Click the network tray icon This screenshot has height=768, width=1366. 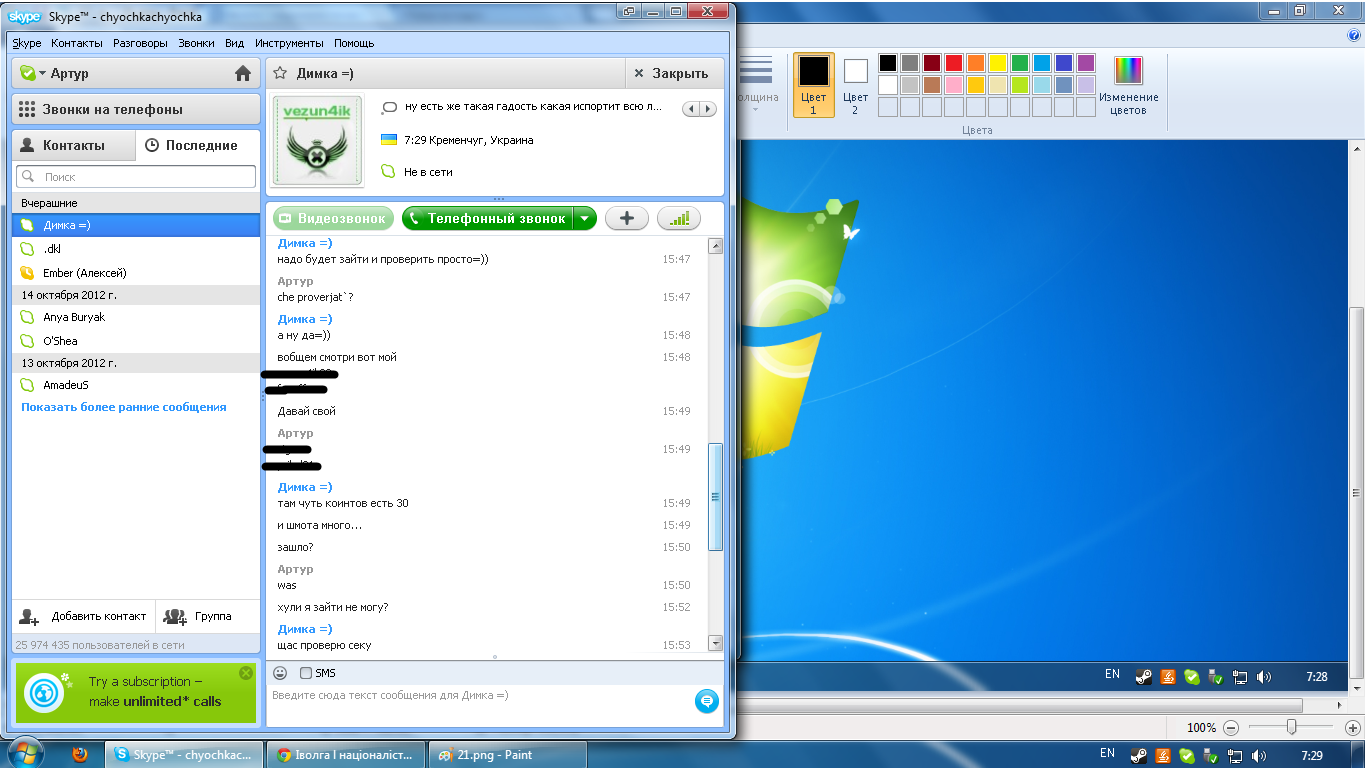pos(1236,755)
